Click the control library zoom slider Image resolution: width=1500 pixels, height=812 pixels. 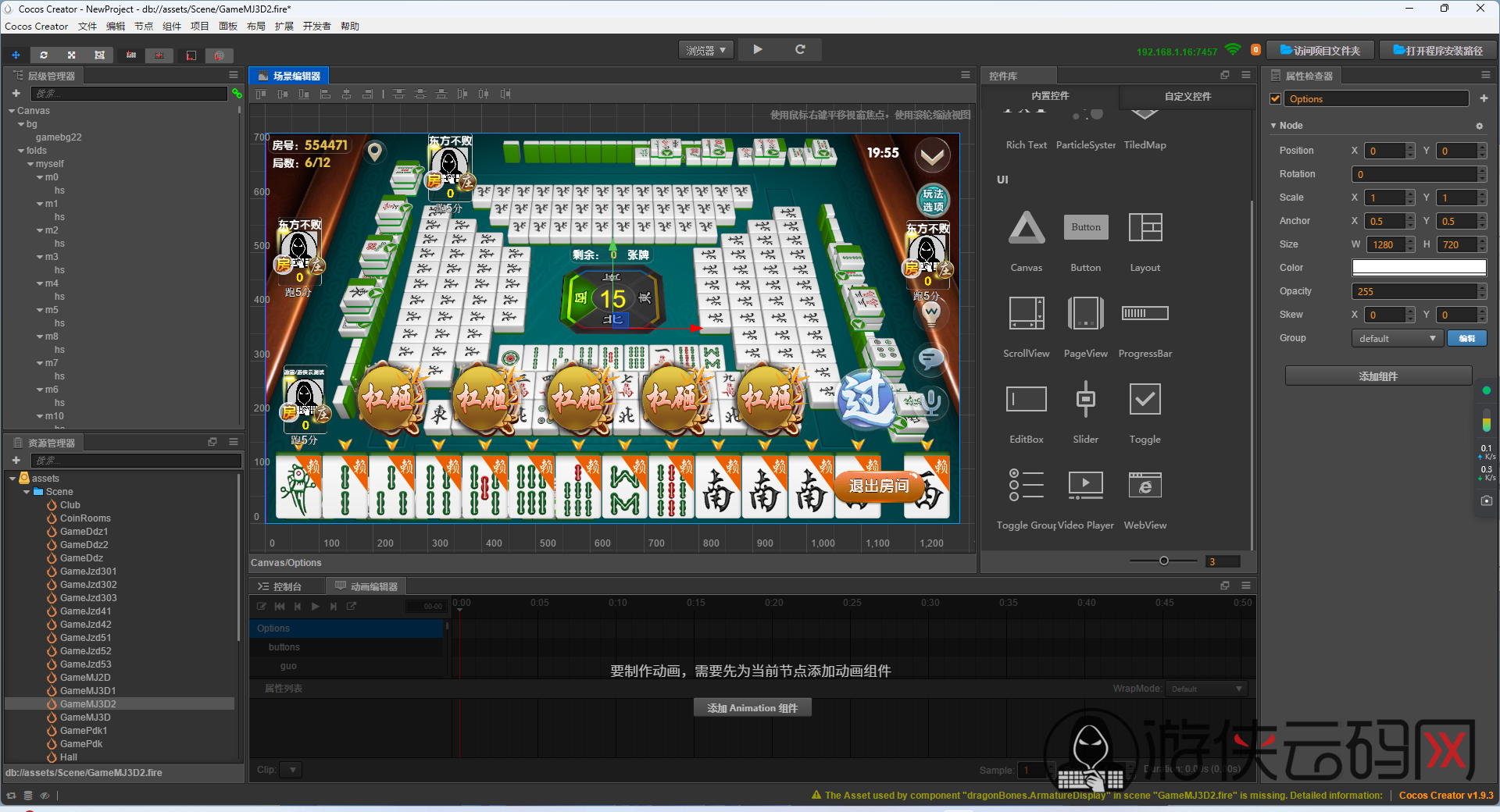click(x=1163, y=561)
